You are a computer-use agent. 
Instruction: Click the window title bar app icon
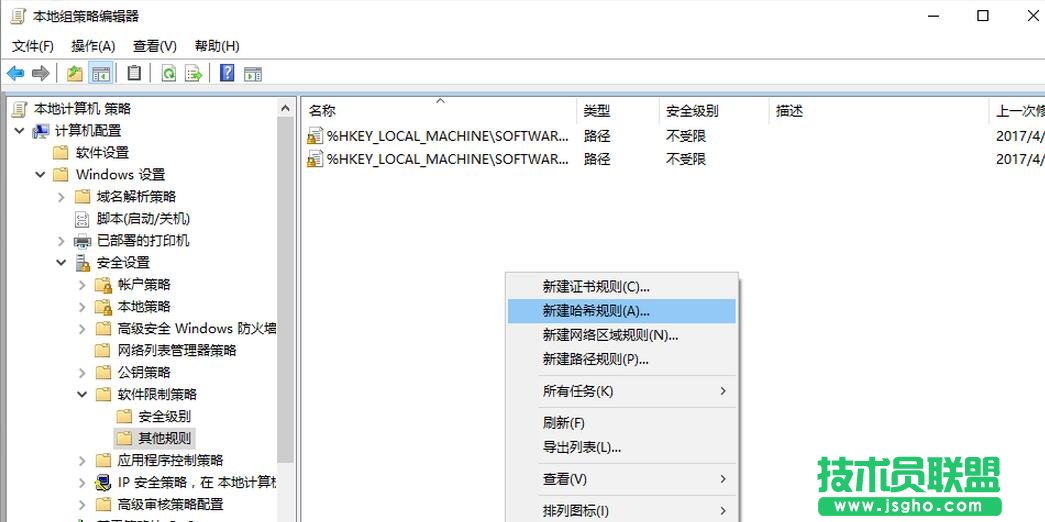pos(17,16)
